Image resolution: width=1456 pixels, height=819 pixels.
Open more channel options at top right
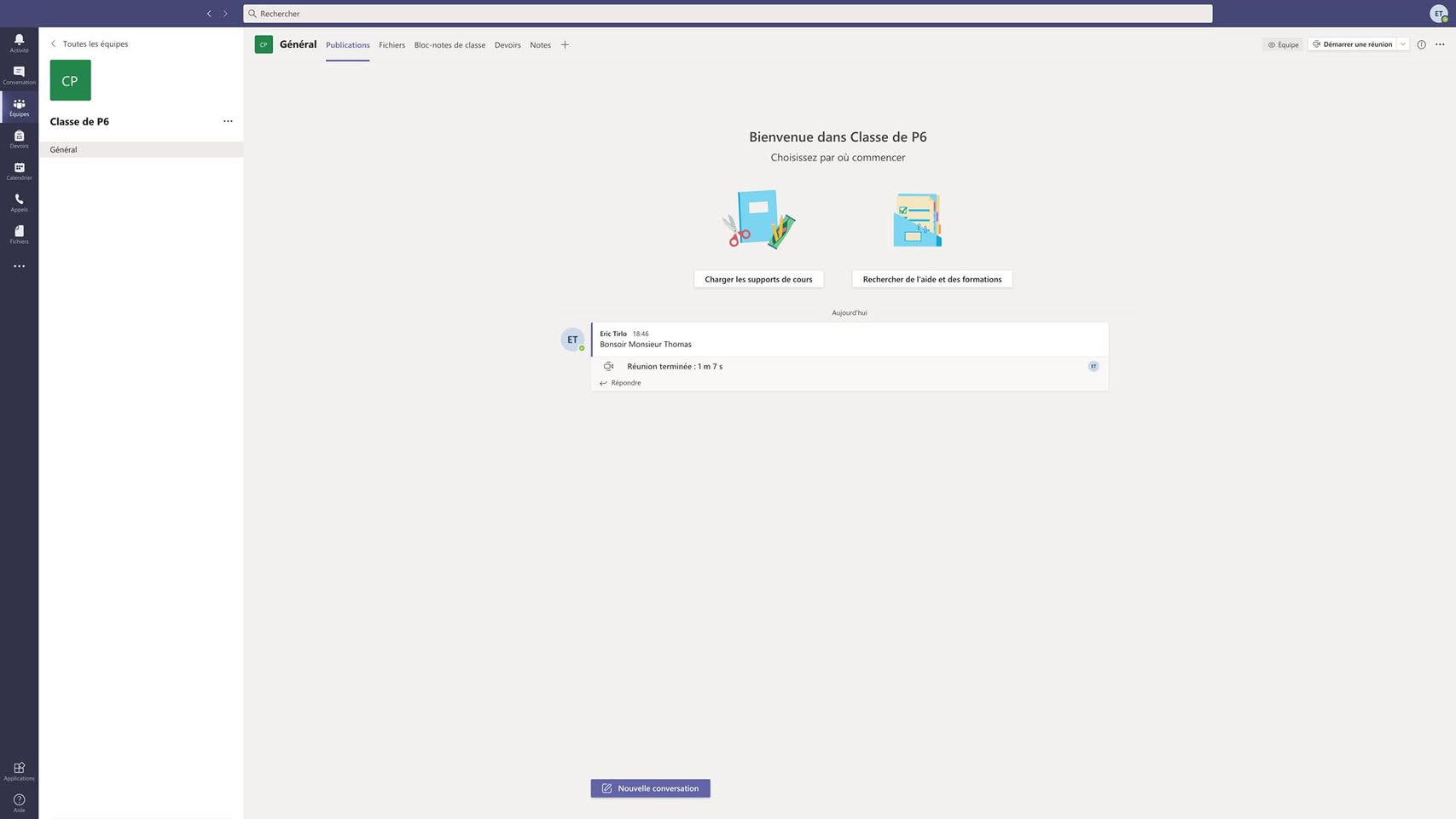(1440, 44)
